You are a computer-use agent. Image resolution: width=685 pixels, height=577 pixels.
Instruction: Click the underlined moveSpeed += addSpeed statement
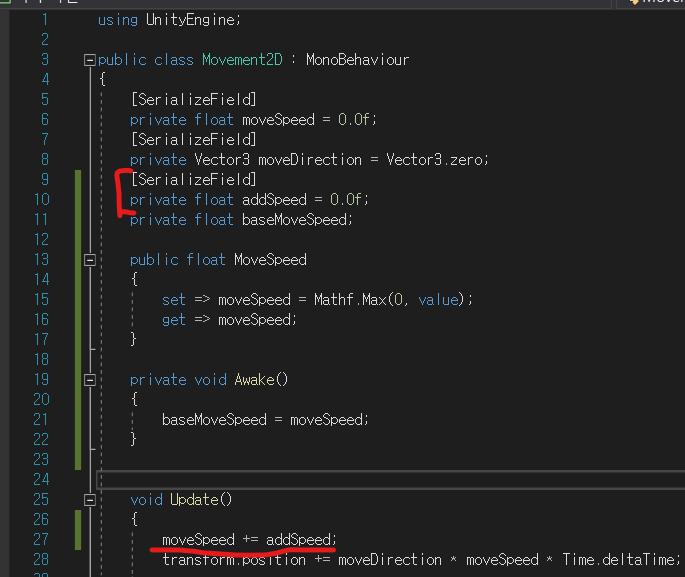point(248,540)
